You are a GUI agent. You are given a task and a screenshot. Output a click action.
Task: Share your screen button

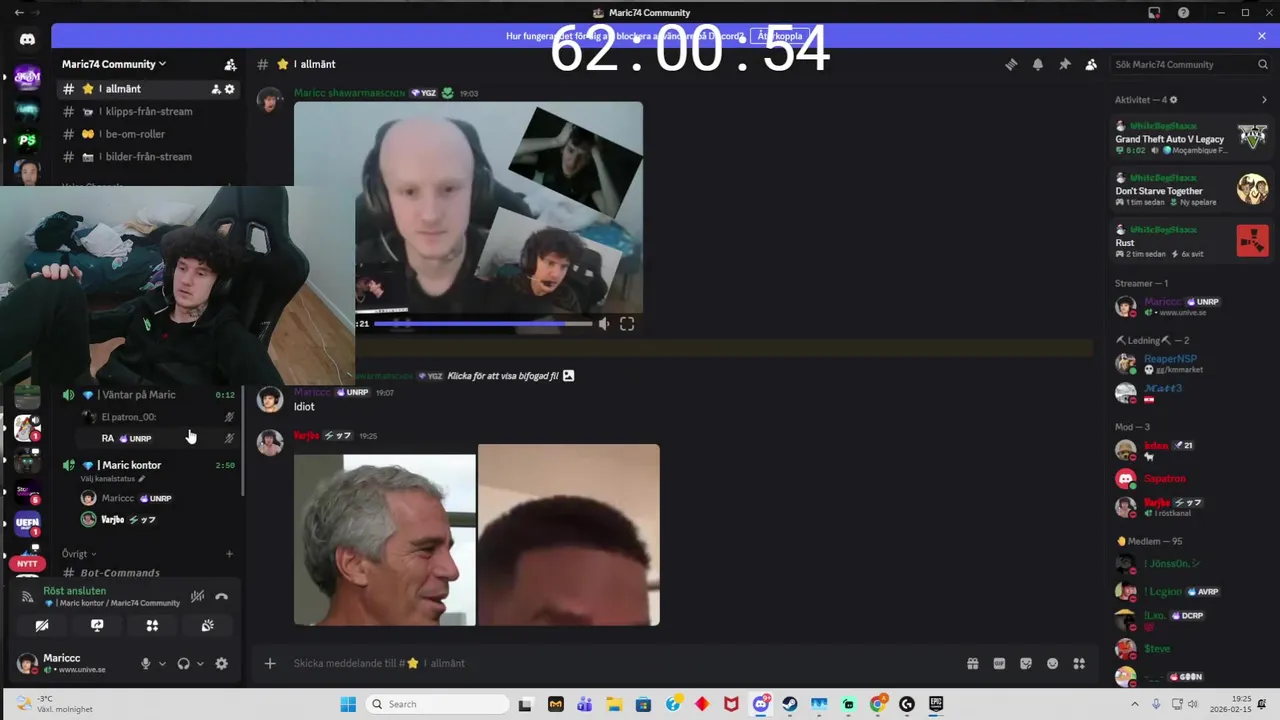(97, 625)
